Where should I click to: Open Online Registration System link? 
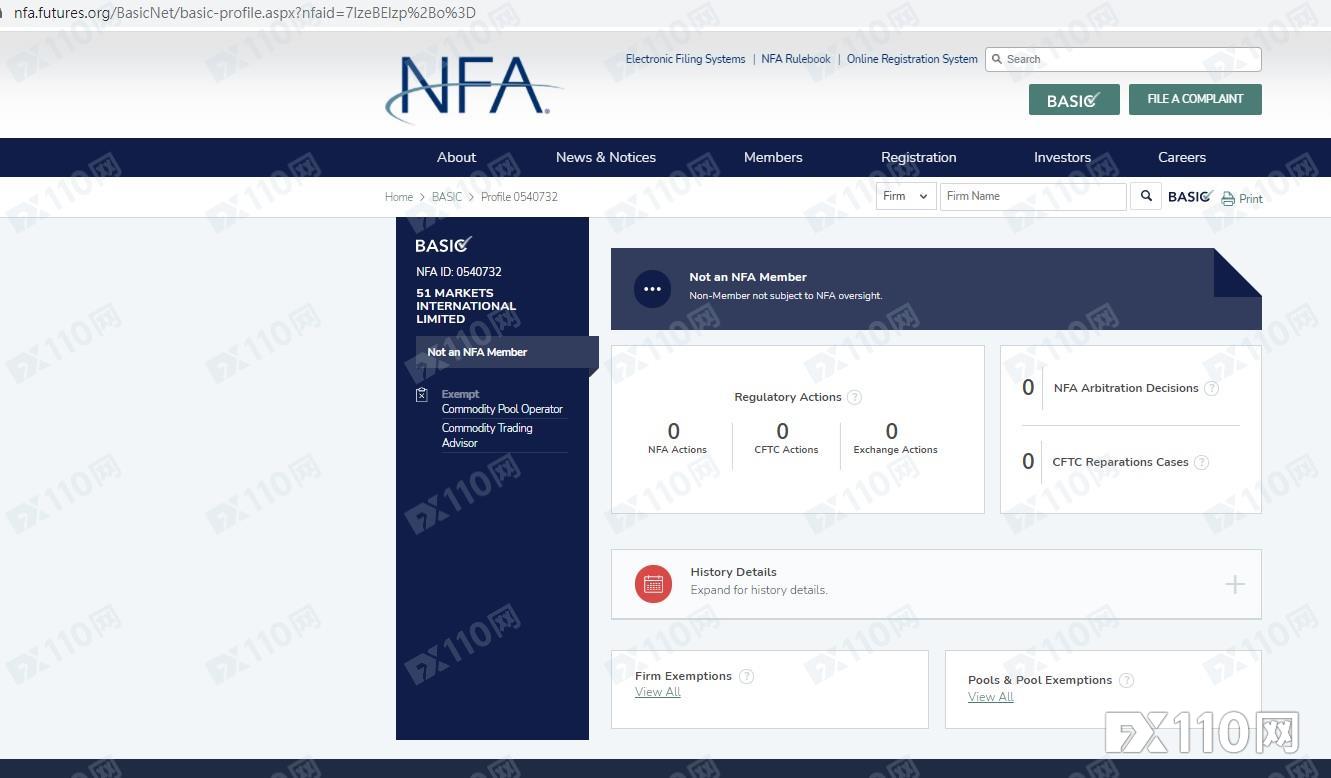point(912,59)
